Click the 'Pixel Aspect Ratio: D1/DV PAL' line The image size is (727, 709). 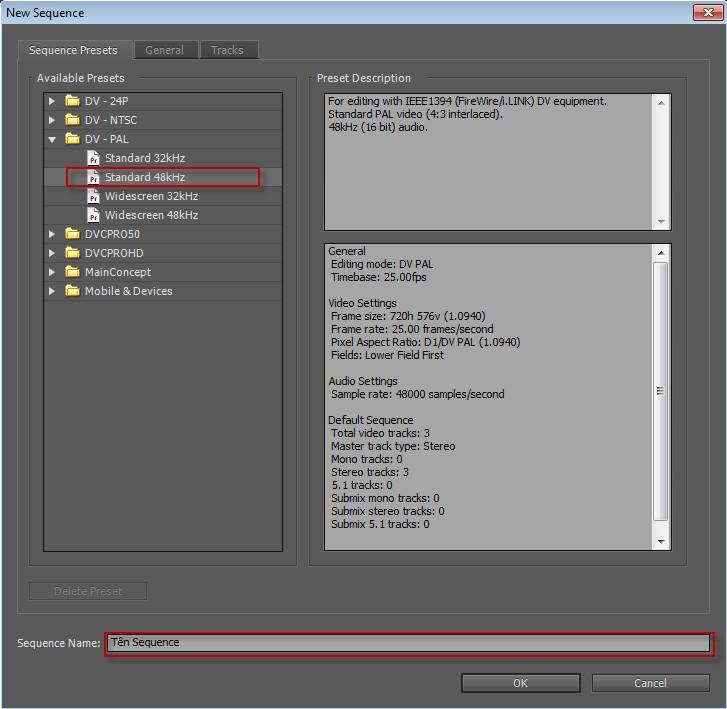(x=426, y=342)
